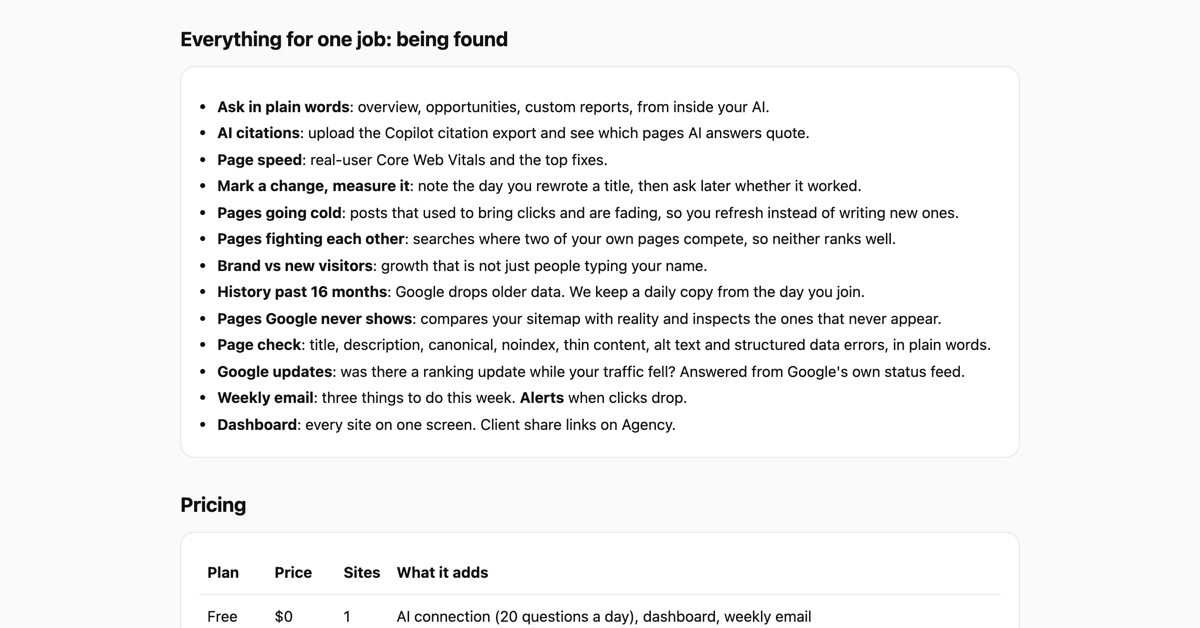This screenshot has width=1200, height=628.
Task: Click the 'Everything for one job: being found' heading
Action: [x=344, y=39]
